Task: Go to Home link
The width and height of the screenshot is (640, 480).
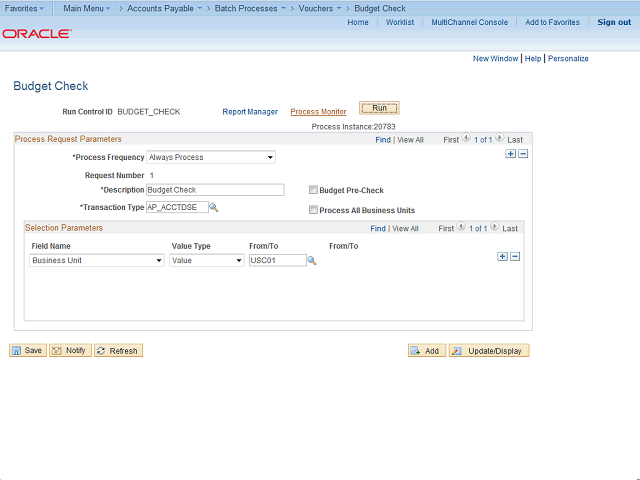Action: coord(358,22)
